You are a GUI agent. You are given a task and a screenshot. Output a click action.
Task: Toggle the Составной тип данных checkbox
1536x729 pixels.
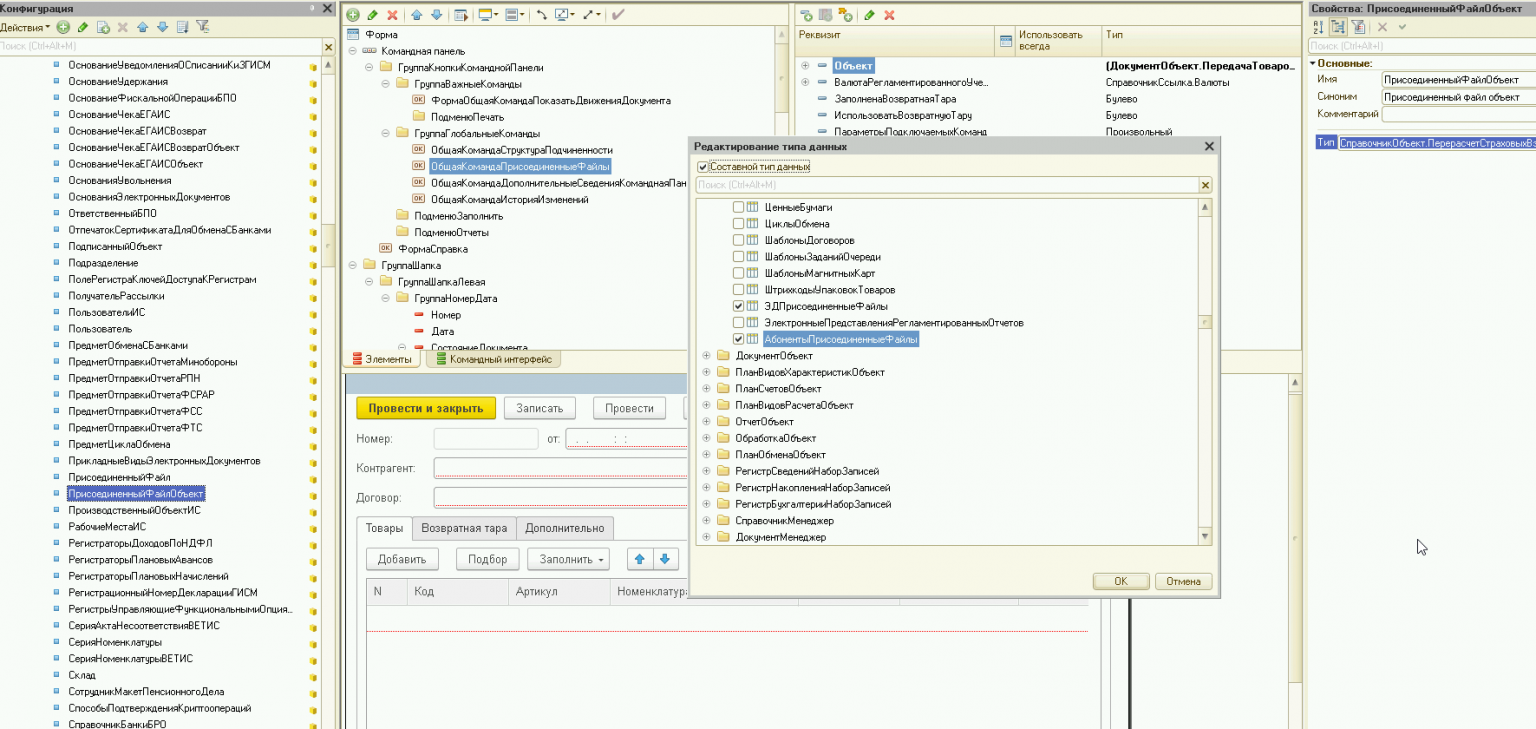[x=702, y=167]
